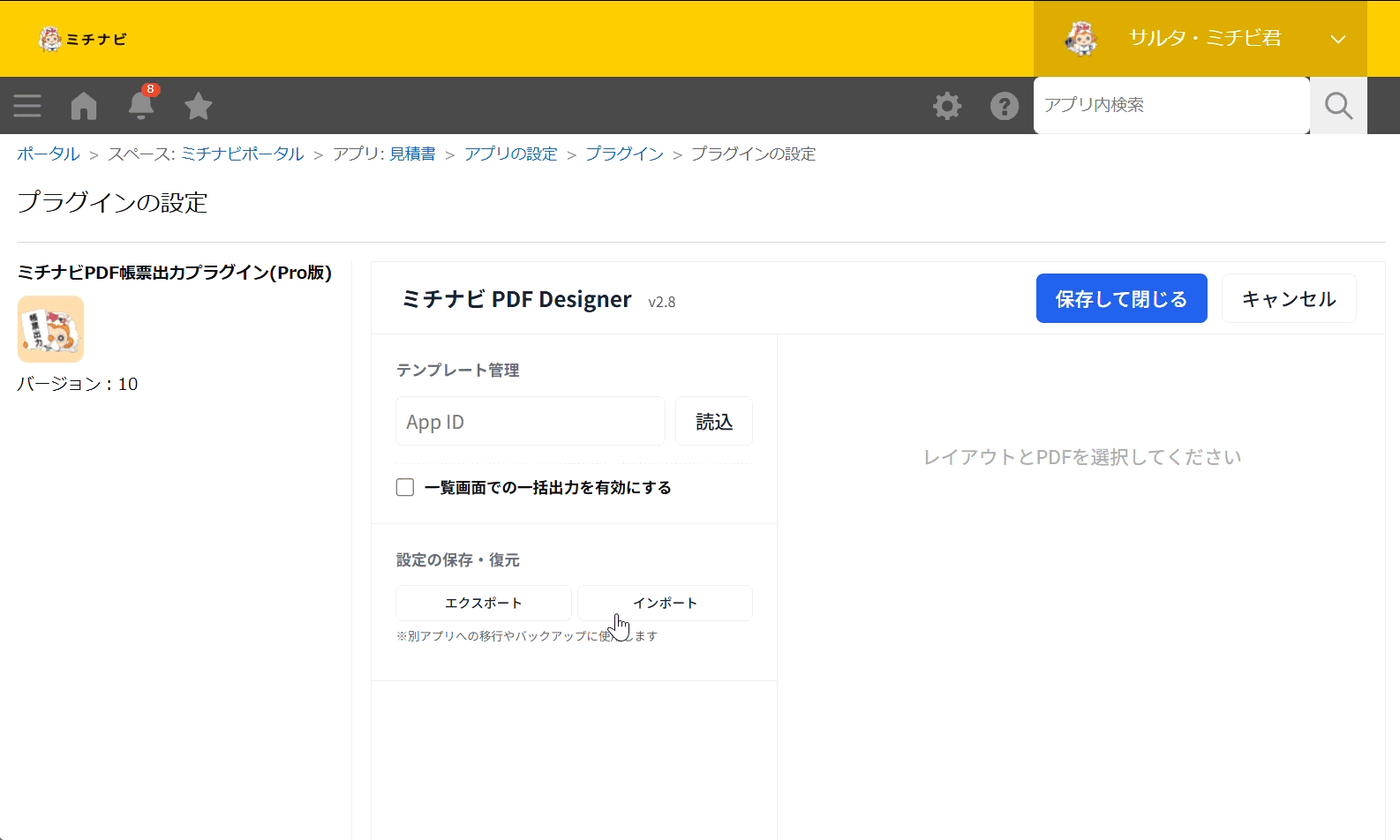This screenshot has width=1400, height=840.
Task: Enable 一覧画面での一括出力を有効にする checkbox
Action: tap(405, 487)
